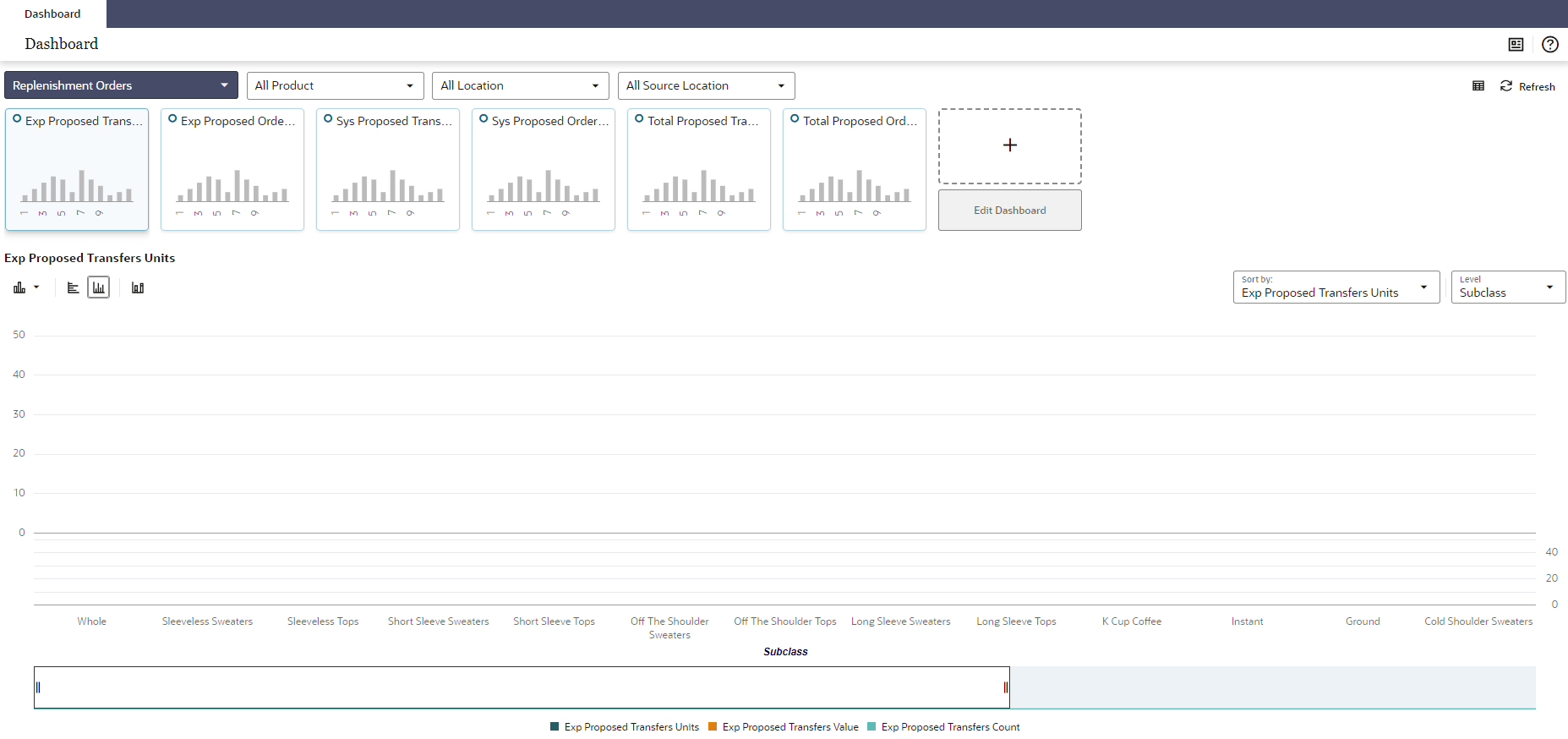Open the chart type dropdown
This screenshot has height=739, width=1568.
click(26, 288)
